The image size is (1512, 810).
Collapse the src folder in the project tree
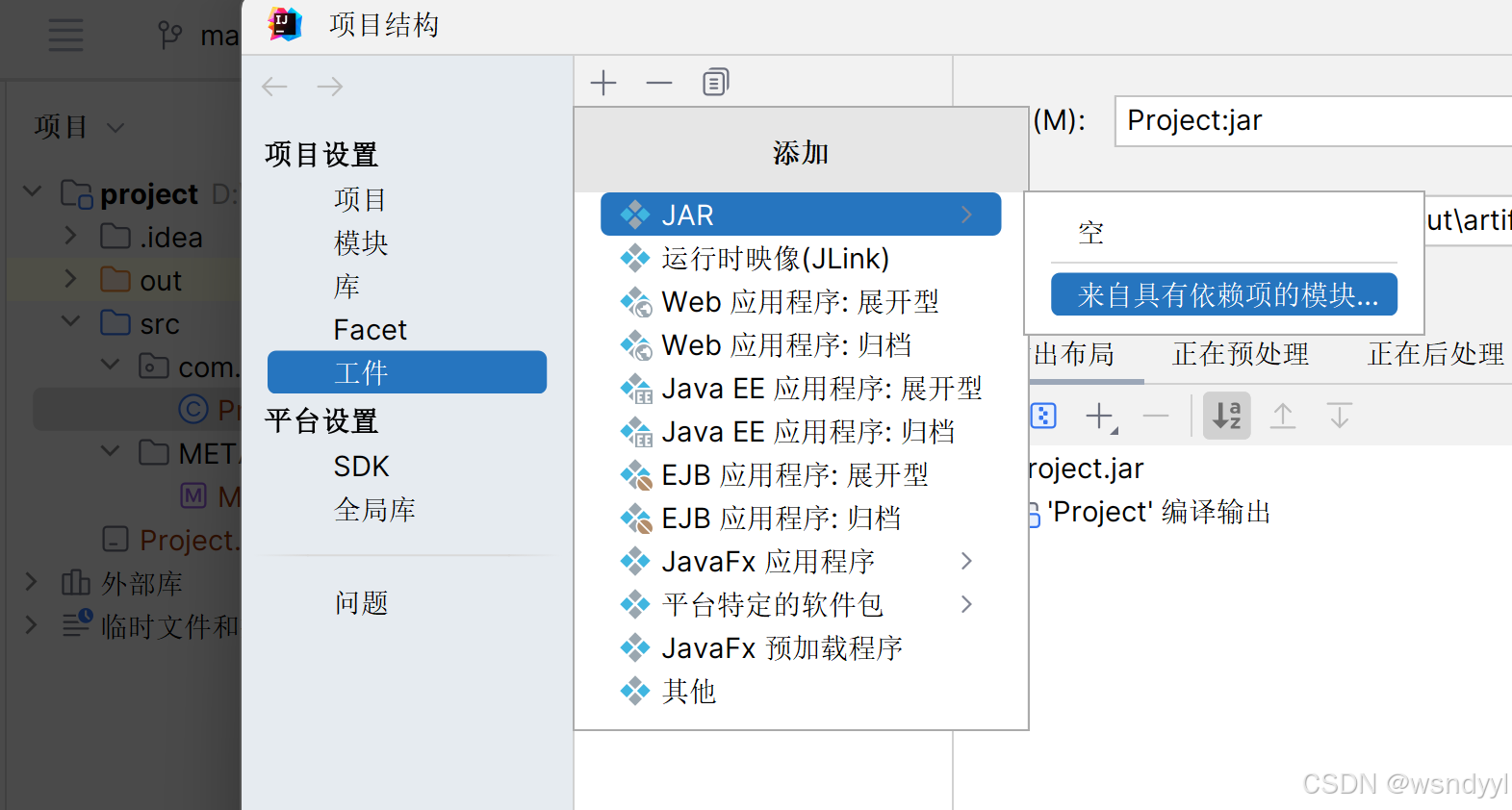tap(69, 322)
